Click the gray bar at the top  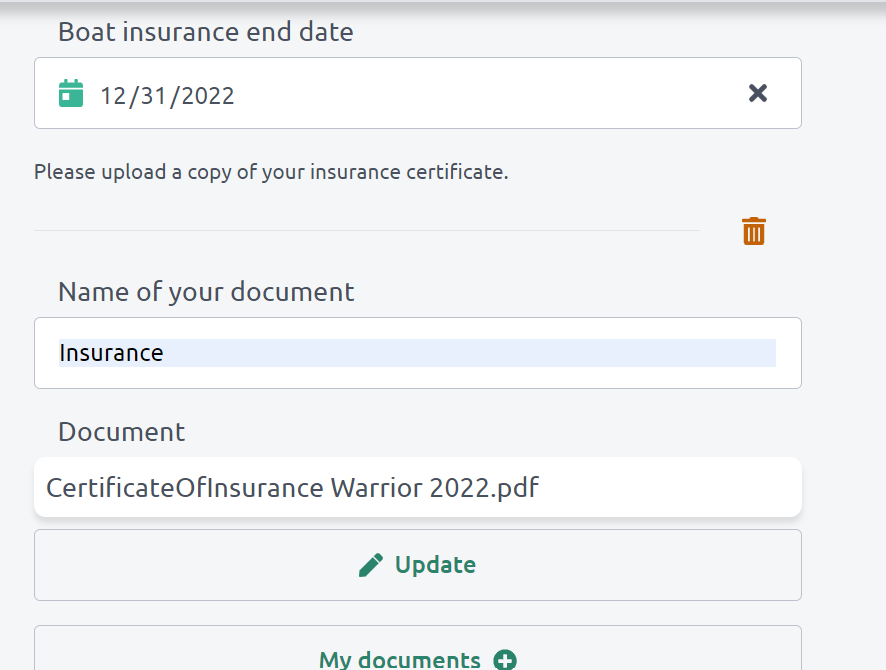(x=443, y=5)
